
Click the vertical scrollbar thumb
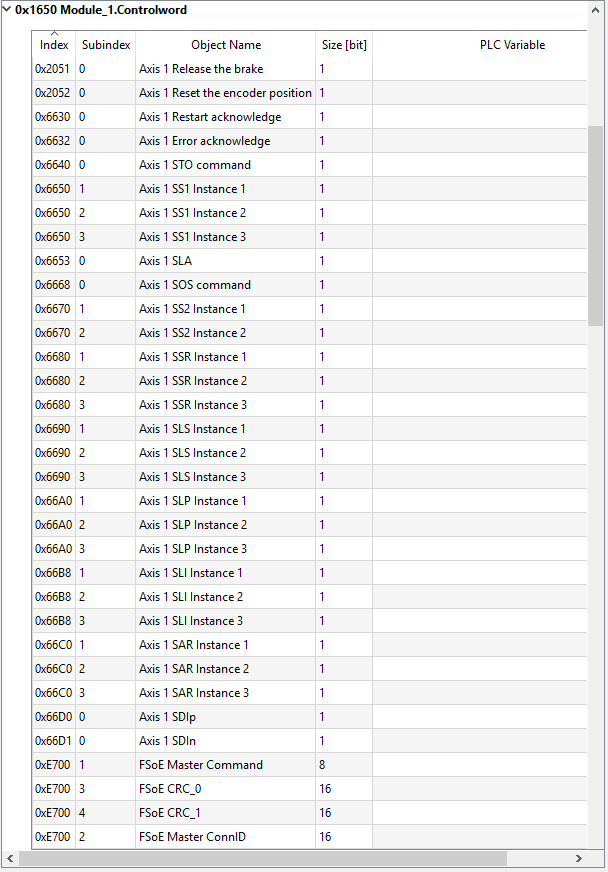596,225
